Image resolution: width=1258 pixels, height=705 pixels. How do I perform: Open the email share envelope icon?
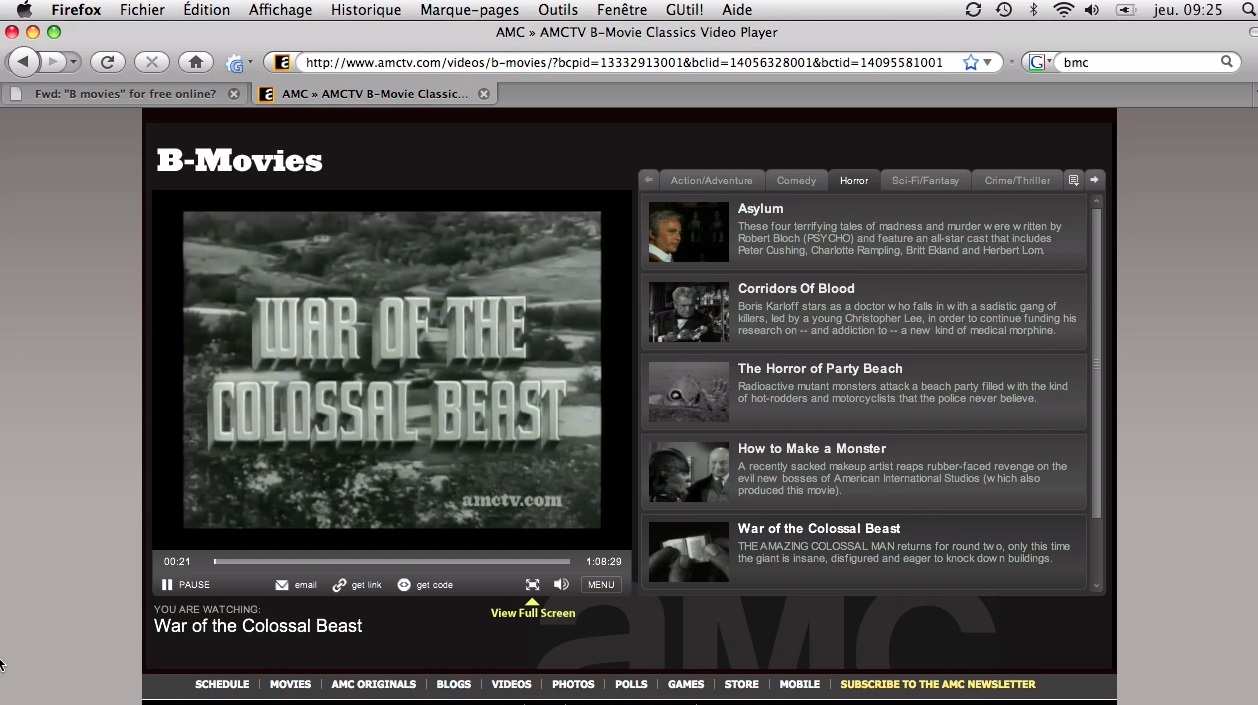(x=282, y=585)
